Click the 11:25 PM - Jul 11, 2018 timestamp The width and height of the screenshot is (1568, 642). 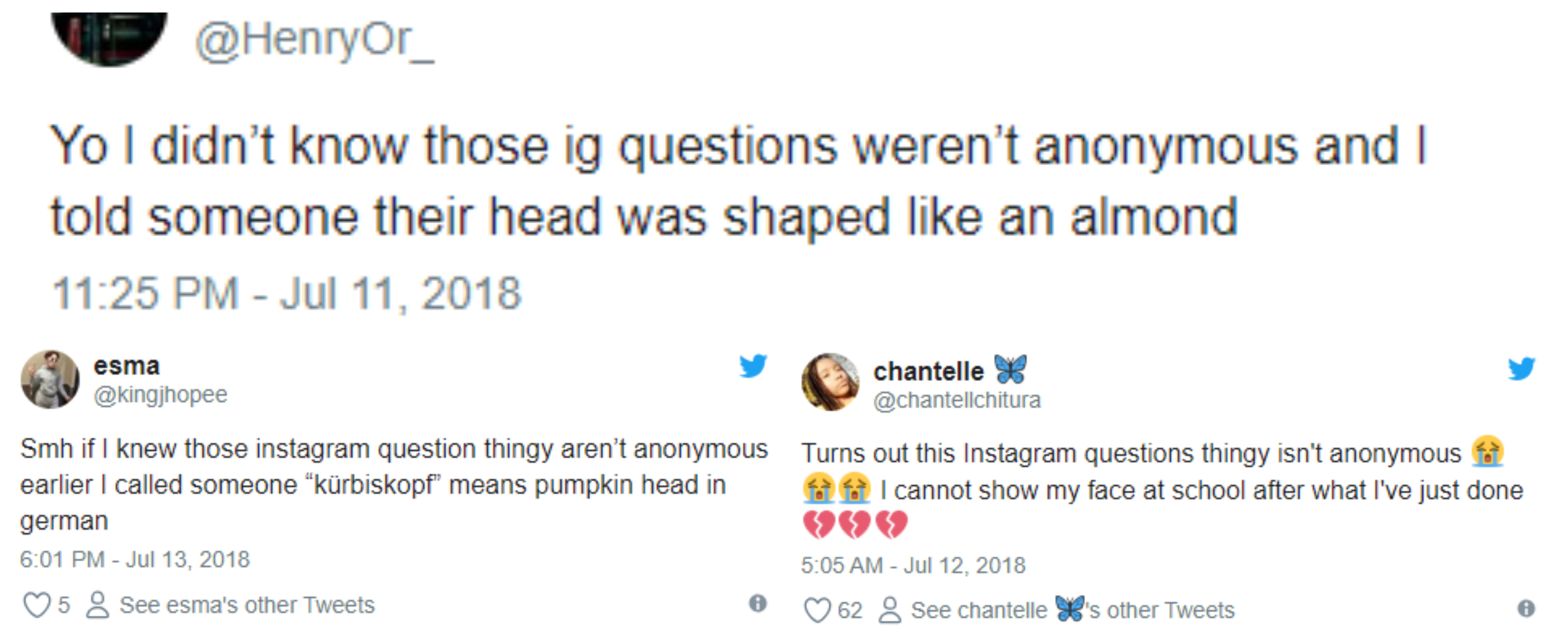(x=287, y=294)
